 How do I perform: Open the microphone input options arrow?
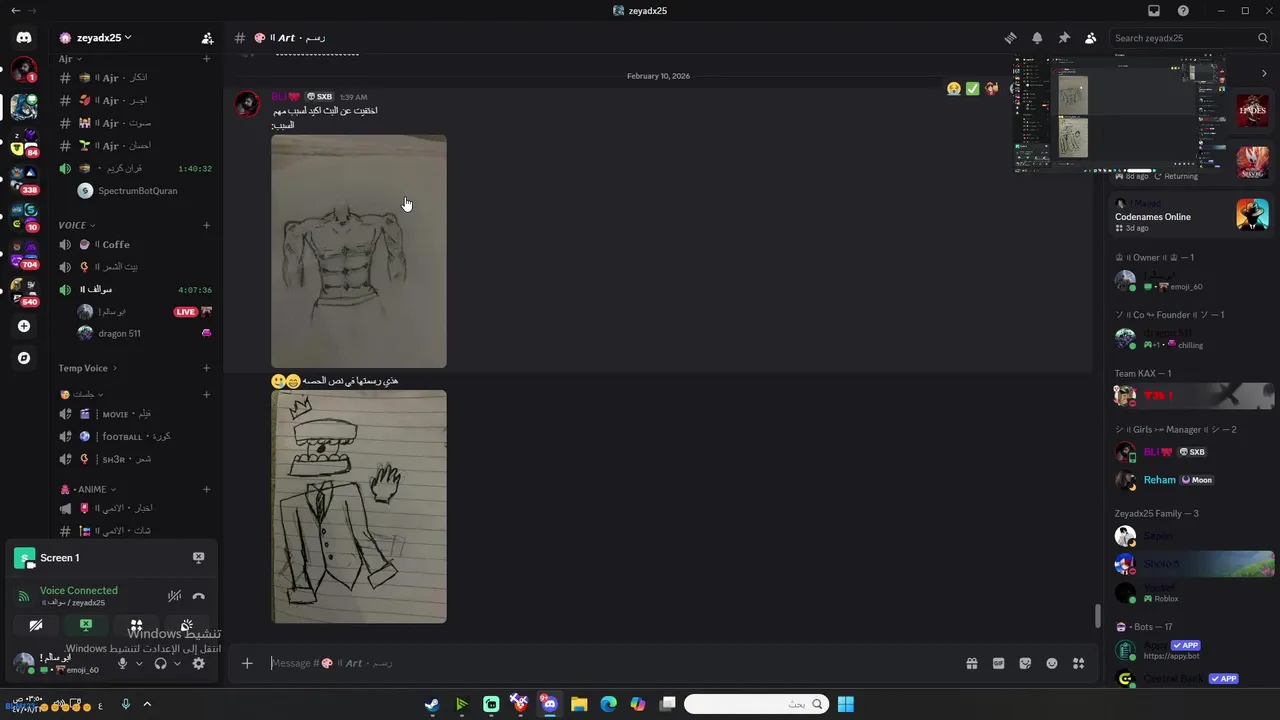[139, 663]
